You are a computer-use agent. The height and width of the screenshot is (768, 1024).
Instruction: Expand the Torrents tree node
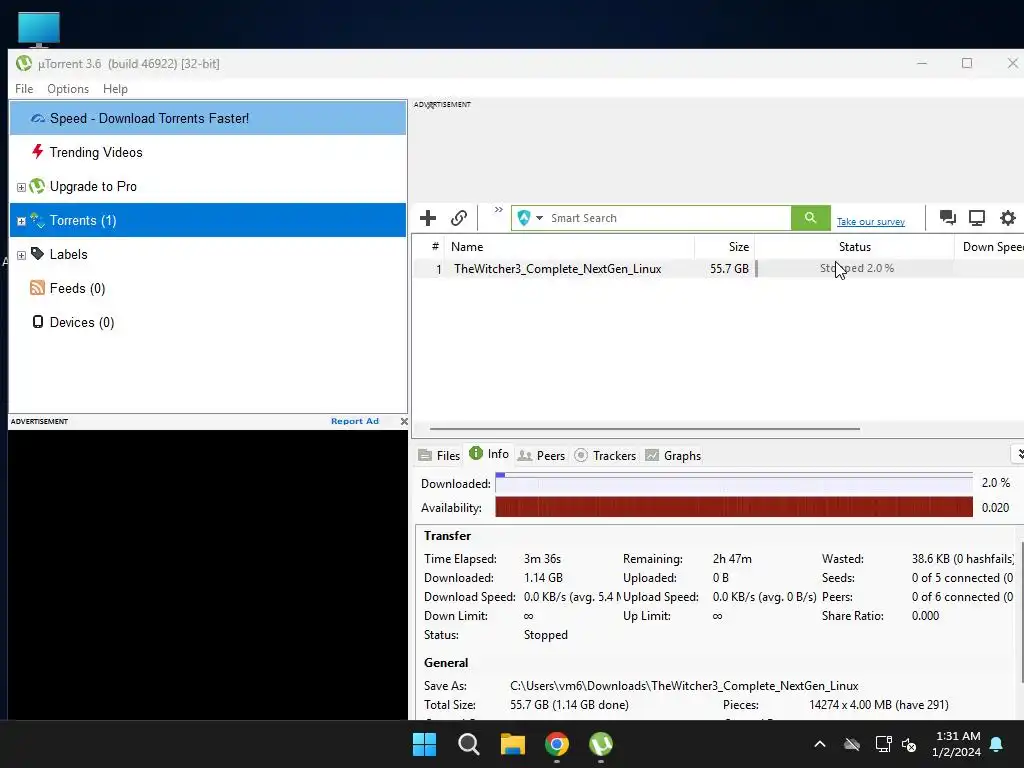coord(21,221)
